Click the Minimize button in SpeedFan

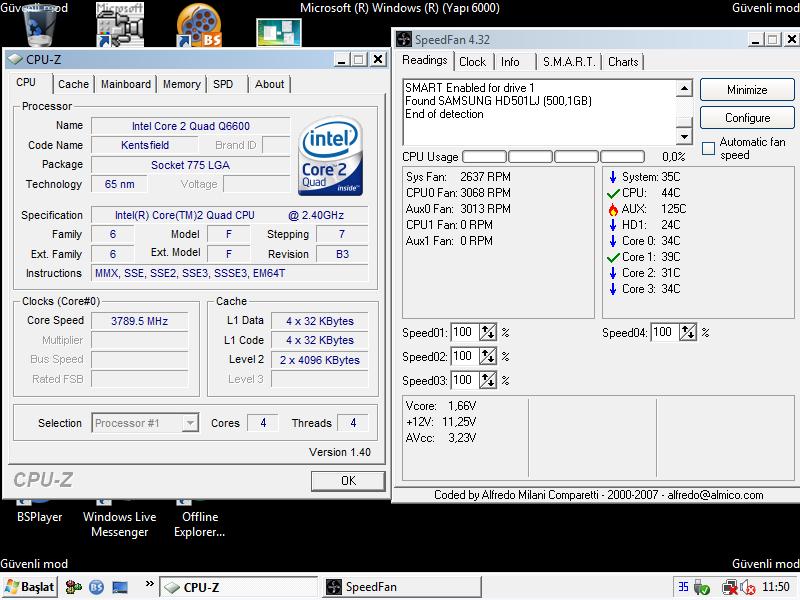coord(747,90)
